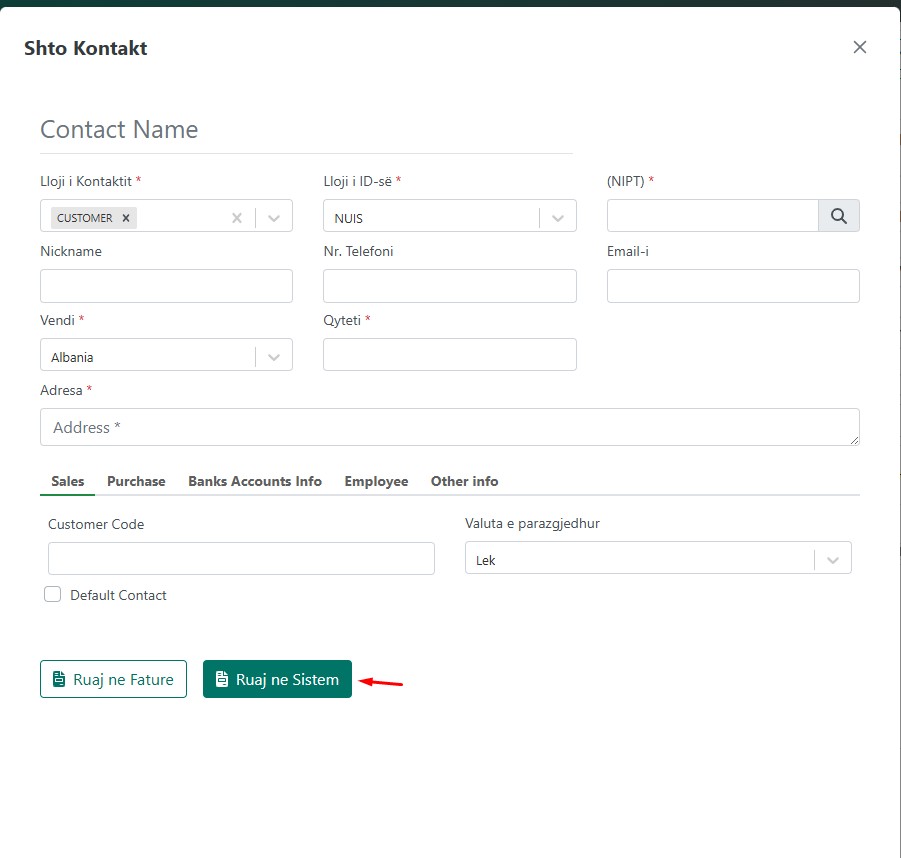Click into the Email-i field
The height and width of the screenshot is (858, 901).
(x=732, y=286)
